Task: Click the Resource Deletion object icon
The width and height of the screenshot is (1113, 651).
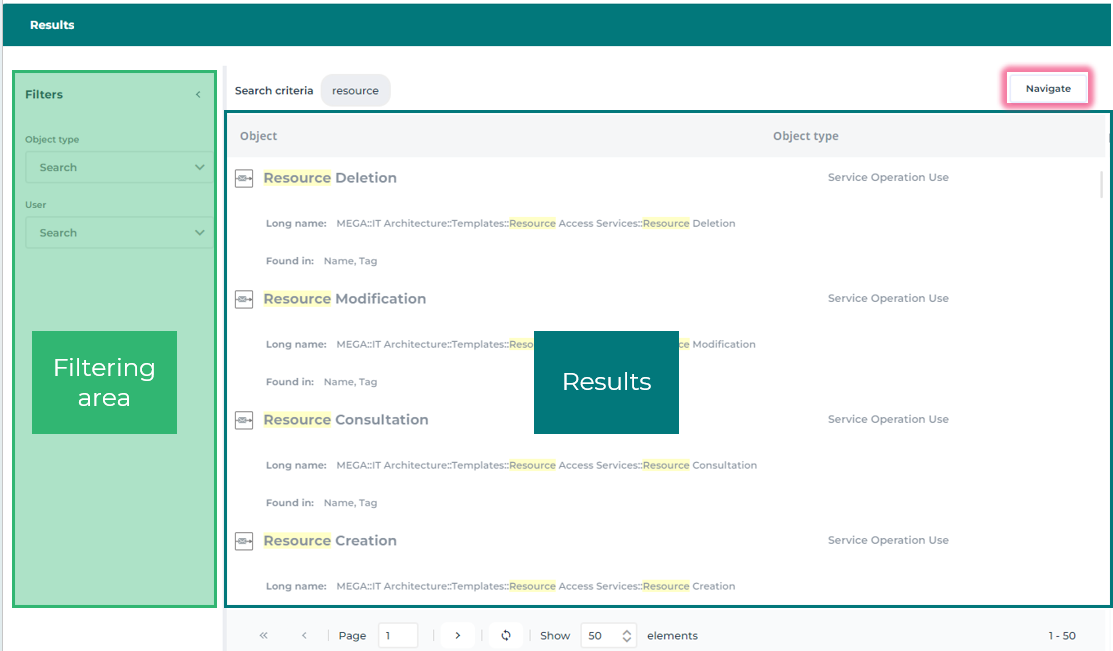Action: (244, 178)
